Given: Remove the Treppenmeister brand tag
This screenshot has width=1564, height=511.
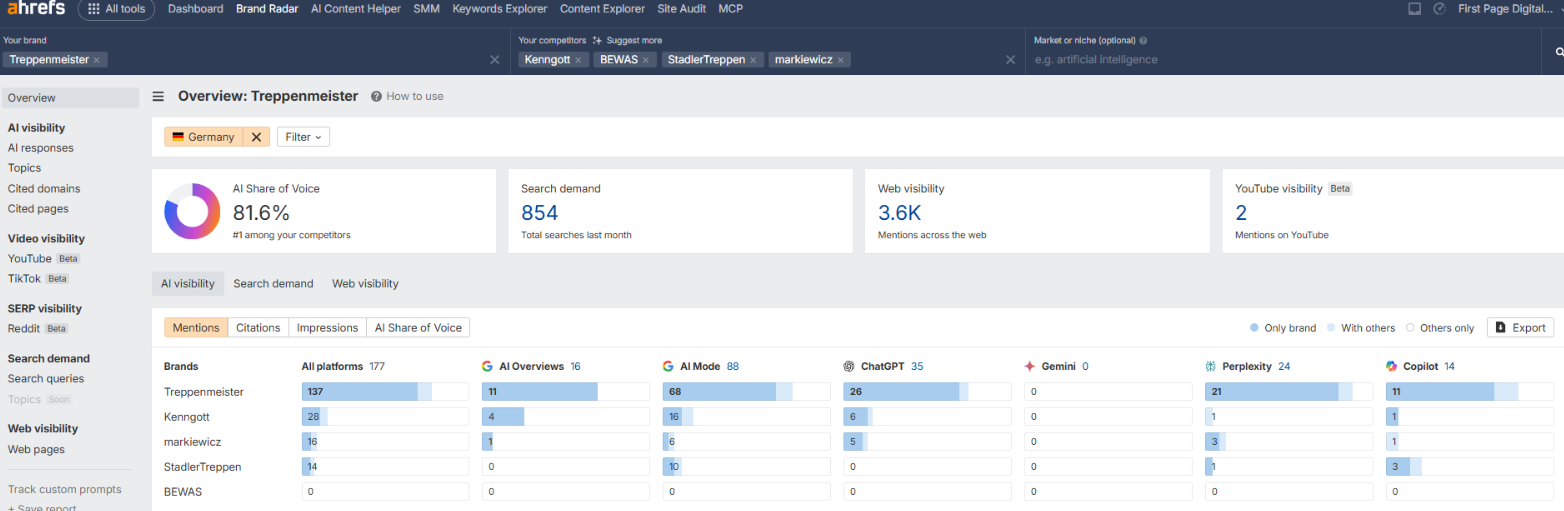Looking at the screenshot, I should tap(96, 60).
